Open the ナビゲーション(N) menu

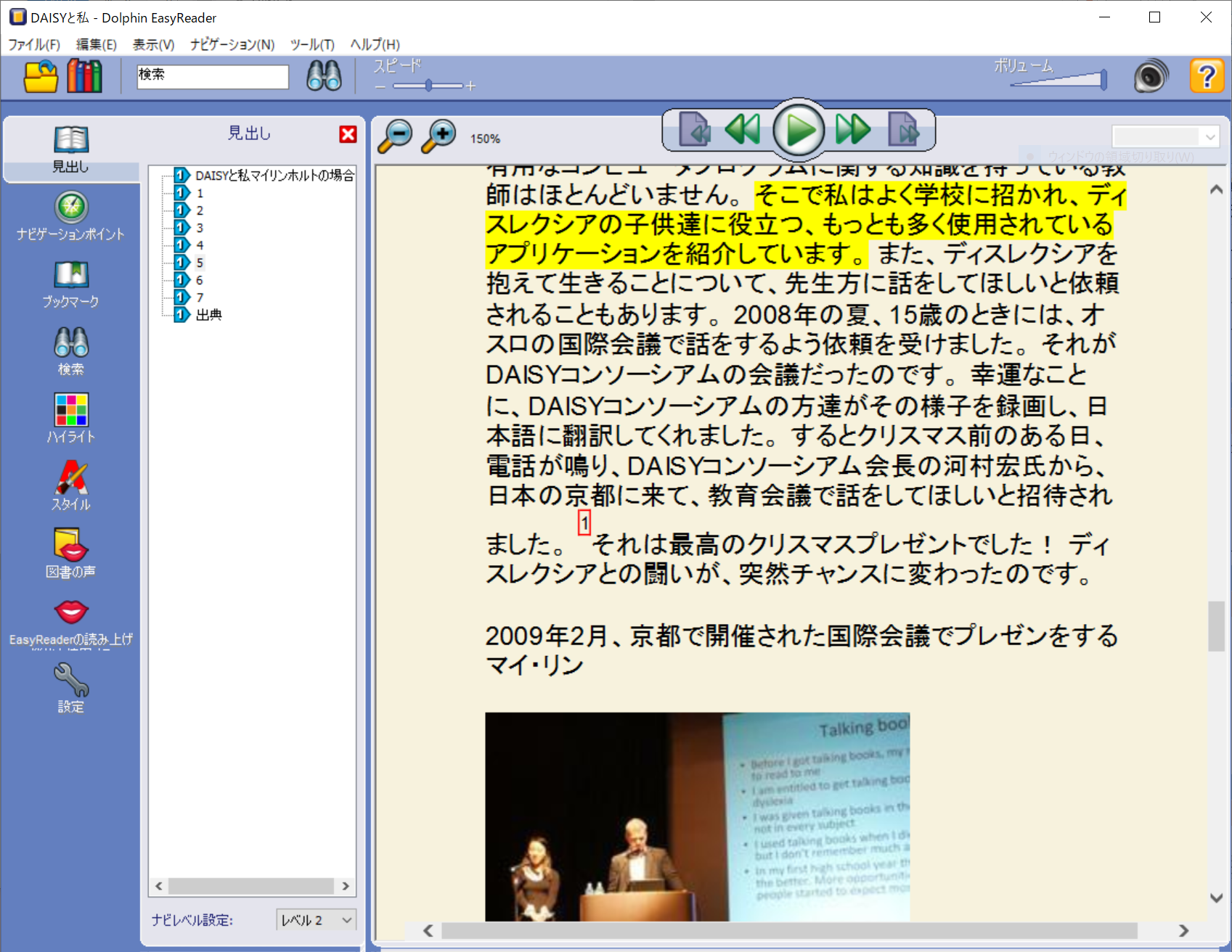[232, 44]
